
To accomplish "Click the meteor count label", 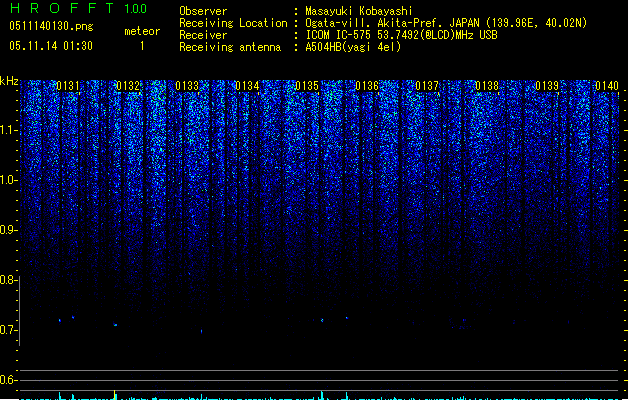I will click(142, 31).
